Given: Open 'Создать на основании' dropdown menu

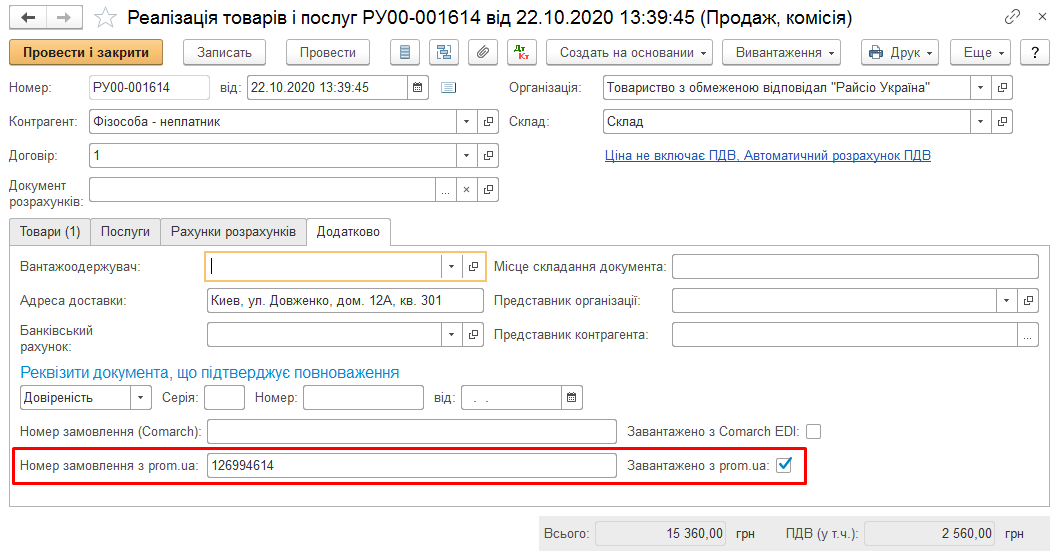Looking at the screenshot, I should click(x=635, y=53).
